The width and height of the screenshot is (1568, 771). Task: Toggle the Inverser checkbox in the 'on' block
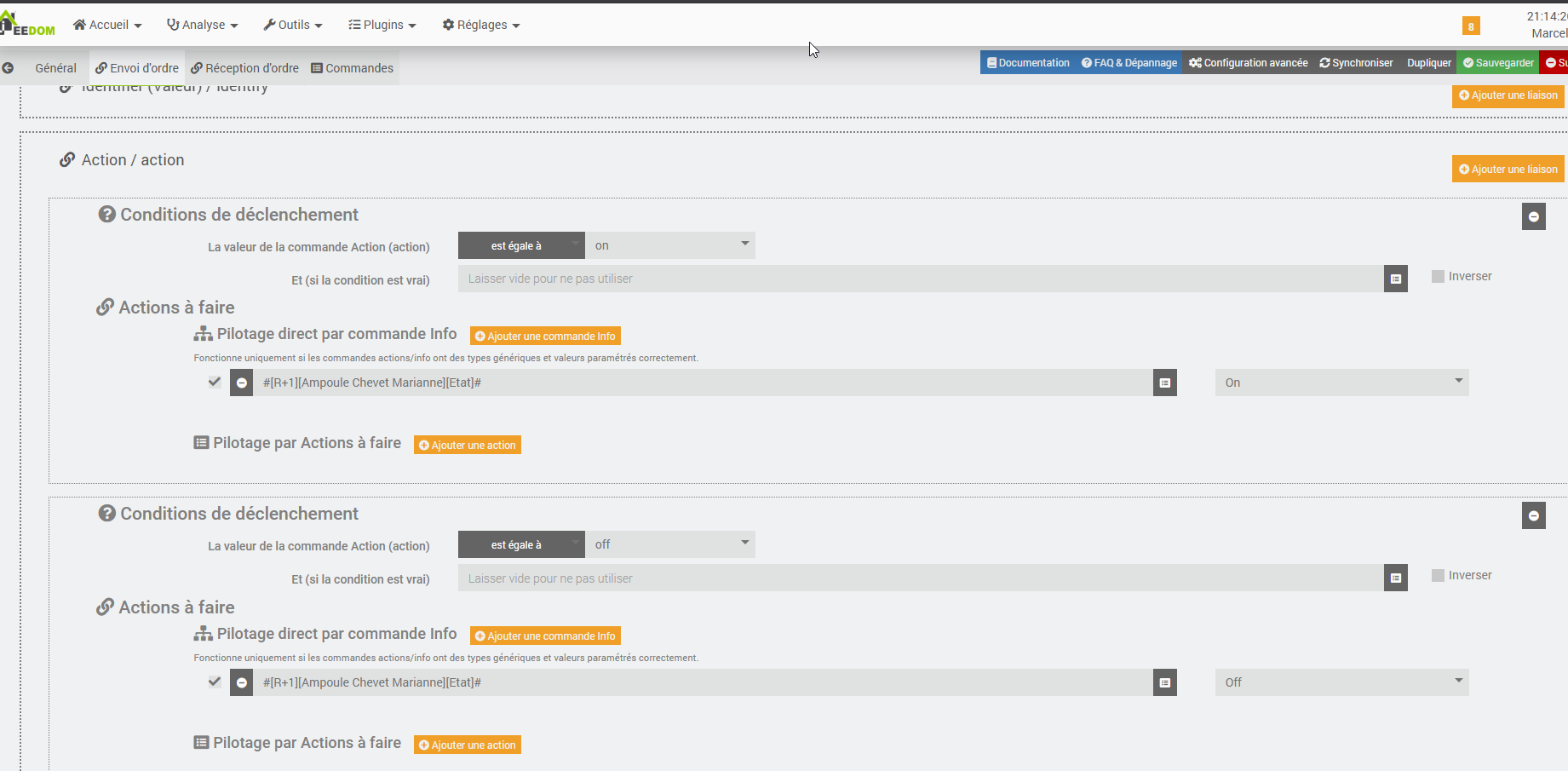click(x=1438, y=276)
